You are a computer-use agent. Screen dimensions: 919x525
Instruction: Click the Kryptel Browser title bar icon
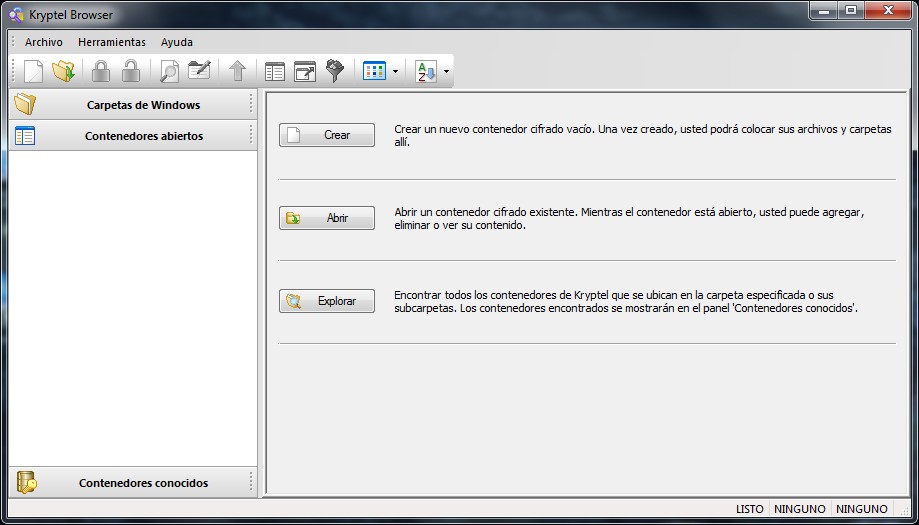pyautogui.click(x=16, y=14)
